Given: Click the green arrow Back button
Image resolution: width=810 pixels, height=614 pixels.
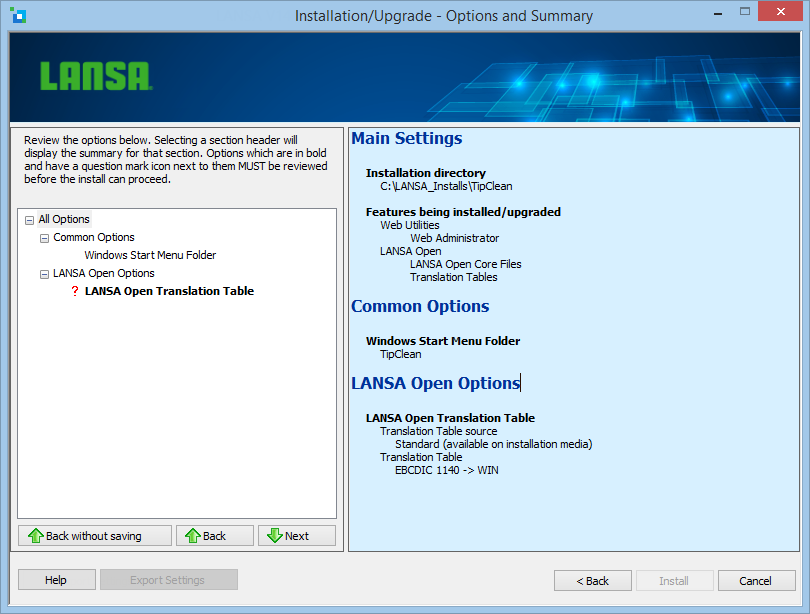Looking at the screenshot, I should [215, 536].
